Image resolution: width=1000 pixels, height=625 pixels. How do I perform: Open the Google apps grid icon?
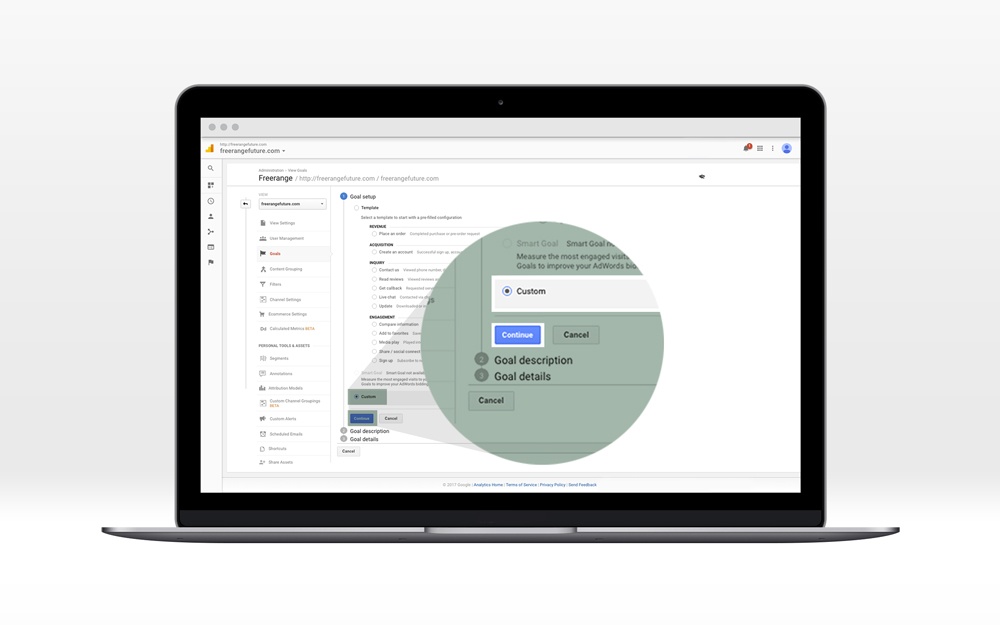[760, 148]
